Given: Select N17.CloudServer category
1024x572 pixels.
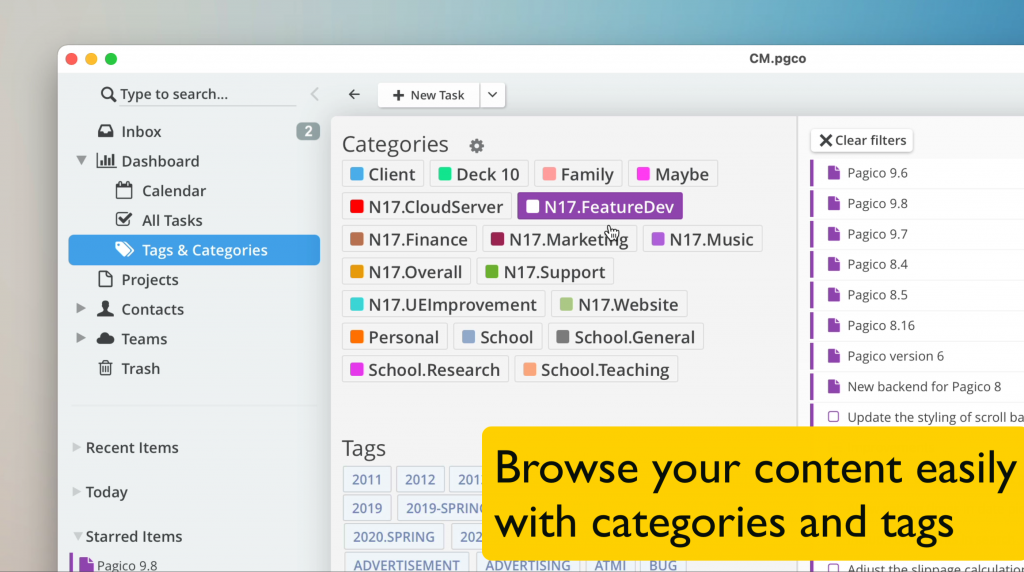Looking at the screenshot, I should [x=426, y=207].
